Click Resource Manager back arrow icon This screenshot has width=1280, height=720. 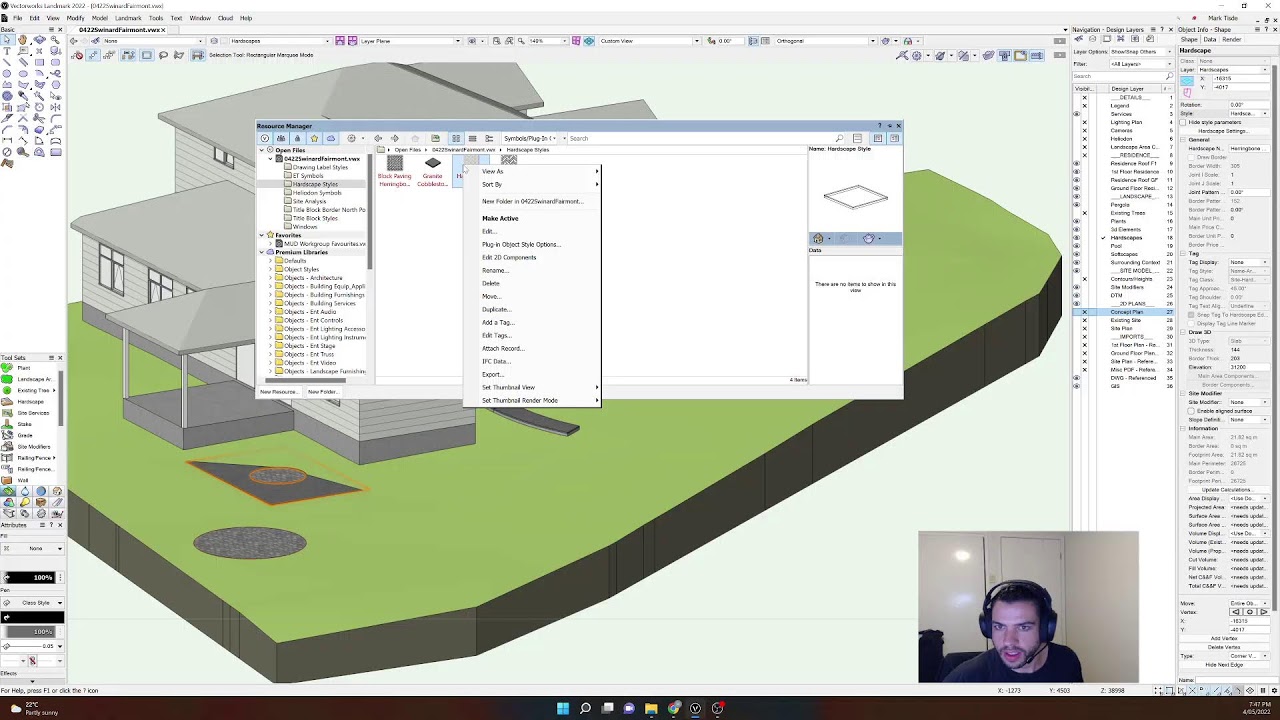(x=378, y=138)
